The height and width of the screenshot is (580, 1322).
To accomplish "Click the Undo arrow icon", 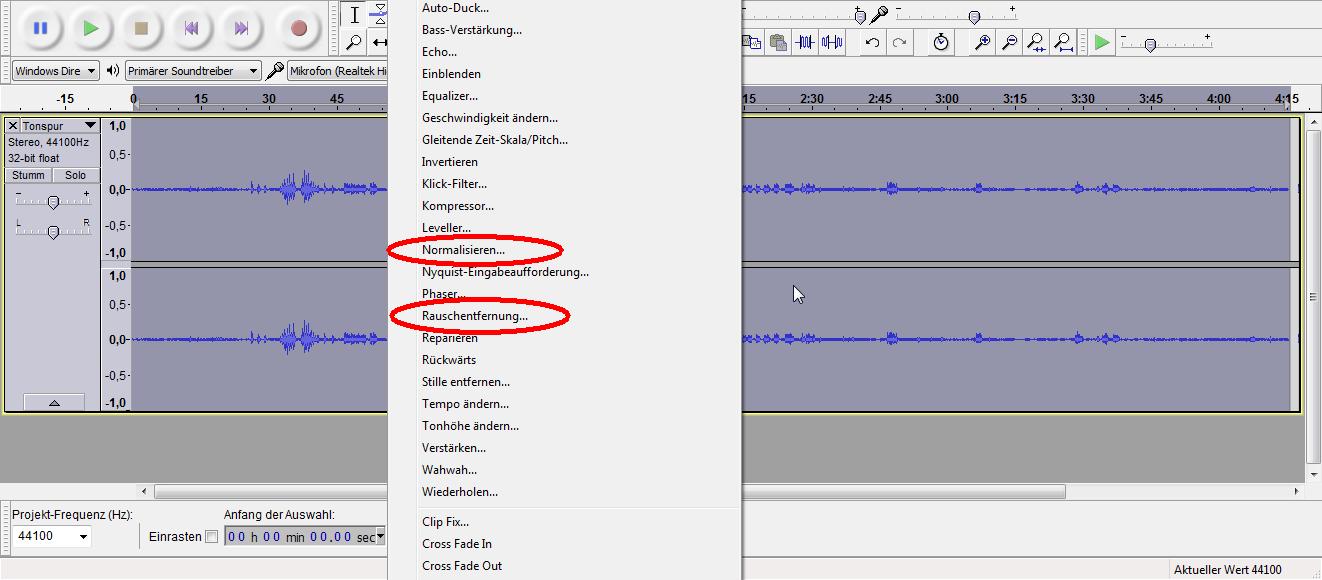I will click(x=872, y=42).
